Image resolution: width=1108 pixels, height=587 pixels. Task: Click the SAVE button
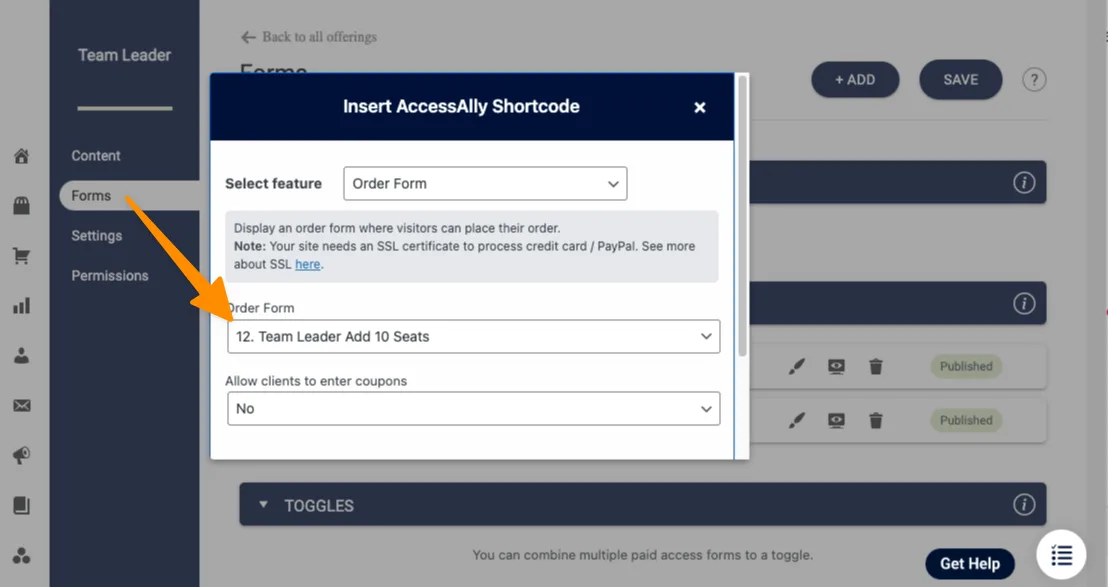(x=960, y=79)
